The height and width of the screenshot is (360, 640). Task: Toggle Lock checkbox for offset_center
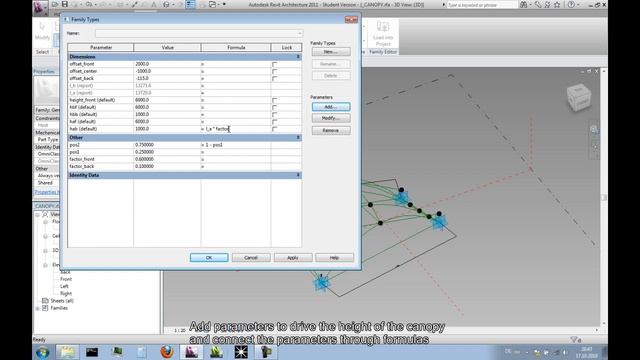[274, 71]
